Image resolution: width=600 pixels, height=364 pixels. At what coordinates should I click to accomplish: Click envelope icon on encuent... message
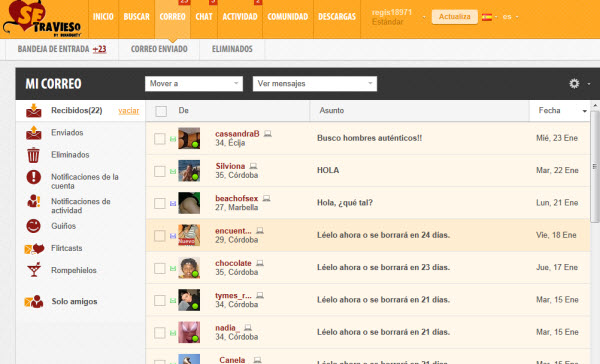(173, 236)
